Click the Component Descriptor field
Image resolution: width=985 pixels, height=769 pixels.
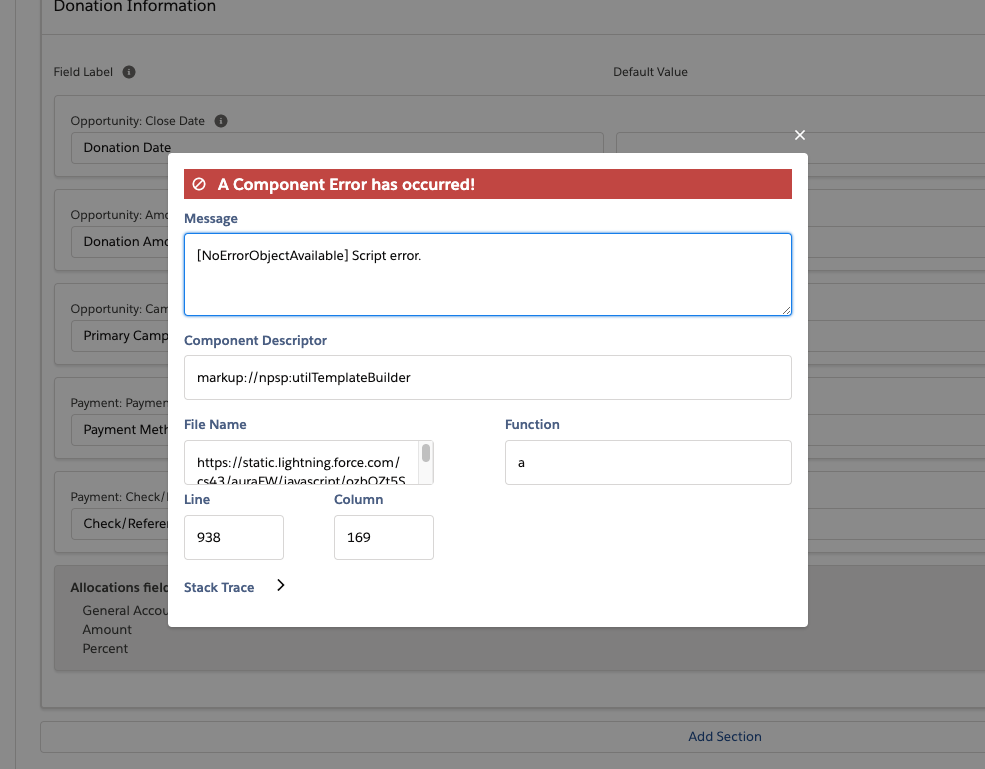487,377
